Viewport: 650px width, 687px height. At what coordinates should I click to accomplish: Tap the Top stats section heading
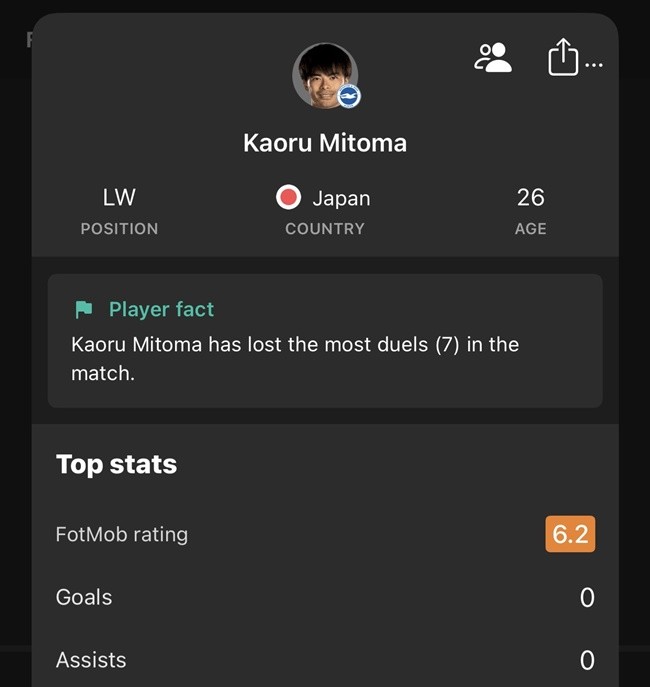coord(116,464)
